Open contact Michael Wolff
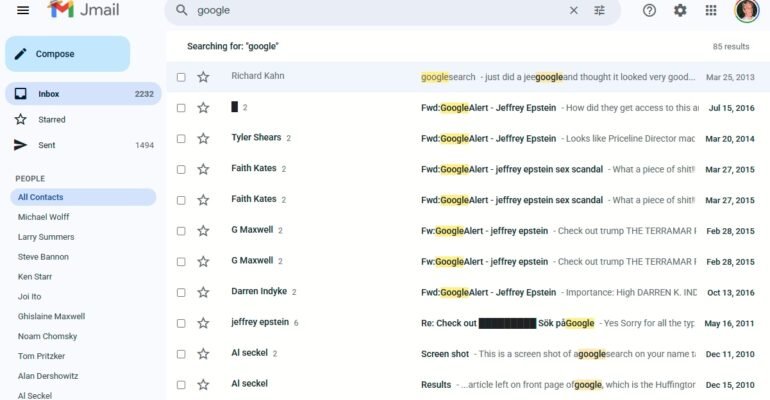Image resolution: width=770 pixels, height=400 pixels. [44, 217]
